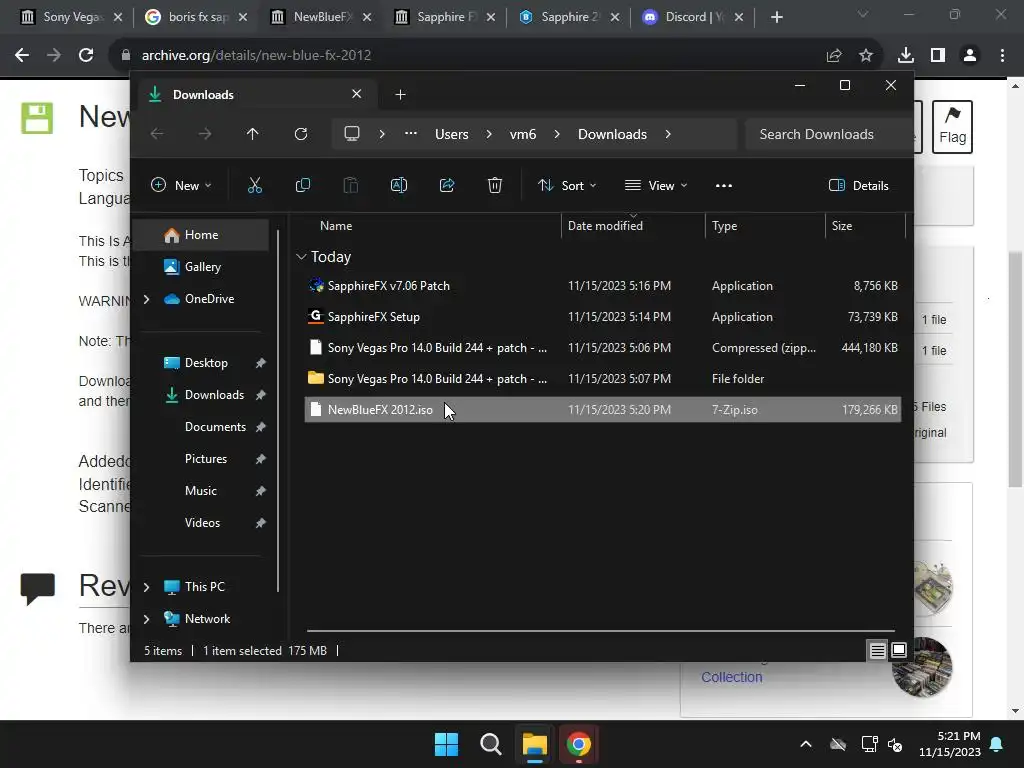Expand chevron after Downloads in address bar
This screenshot has height=768, width=1024.
pyautogui.click(x=667, y=134)
